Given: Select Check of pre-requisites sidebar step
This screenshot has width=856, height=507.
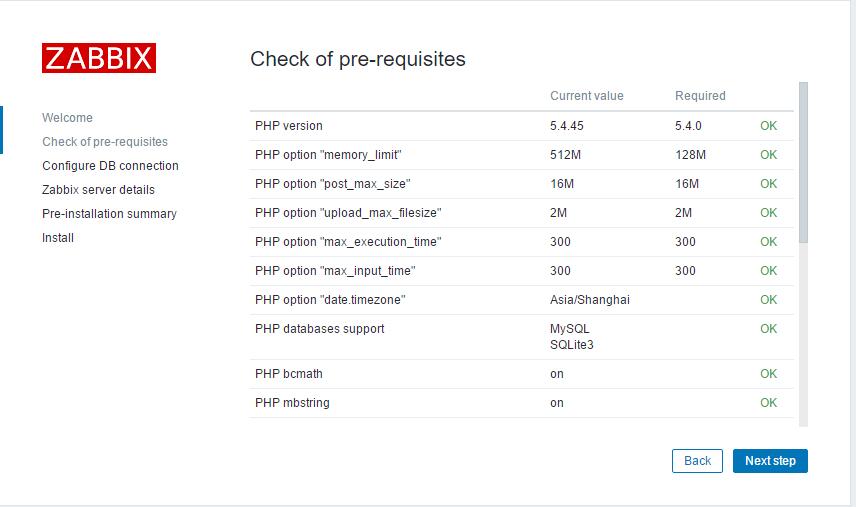Looking at the screenshot, I should [105, 142].
